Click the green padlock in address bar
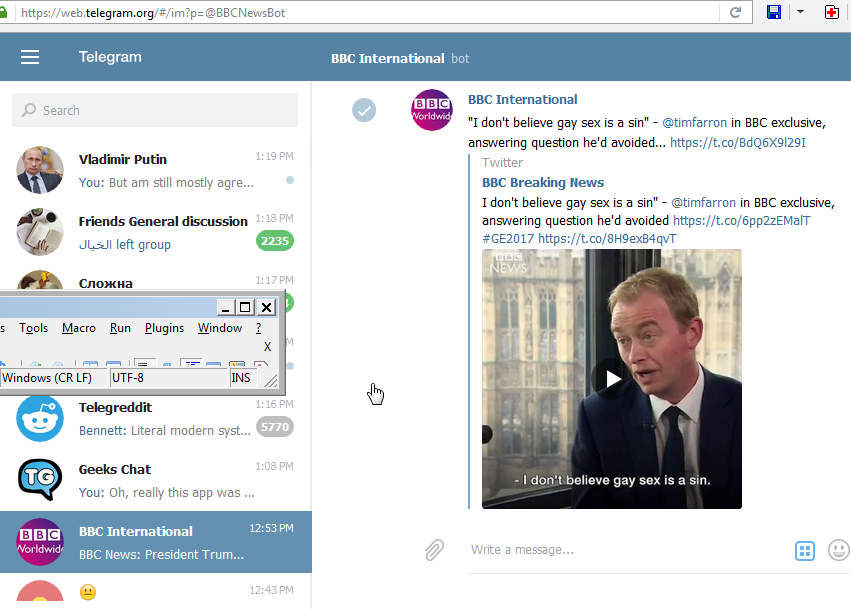The height and width of the screenshot is (609, 851). tap(3, 12)
